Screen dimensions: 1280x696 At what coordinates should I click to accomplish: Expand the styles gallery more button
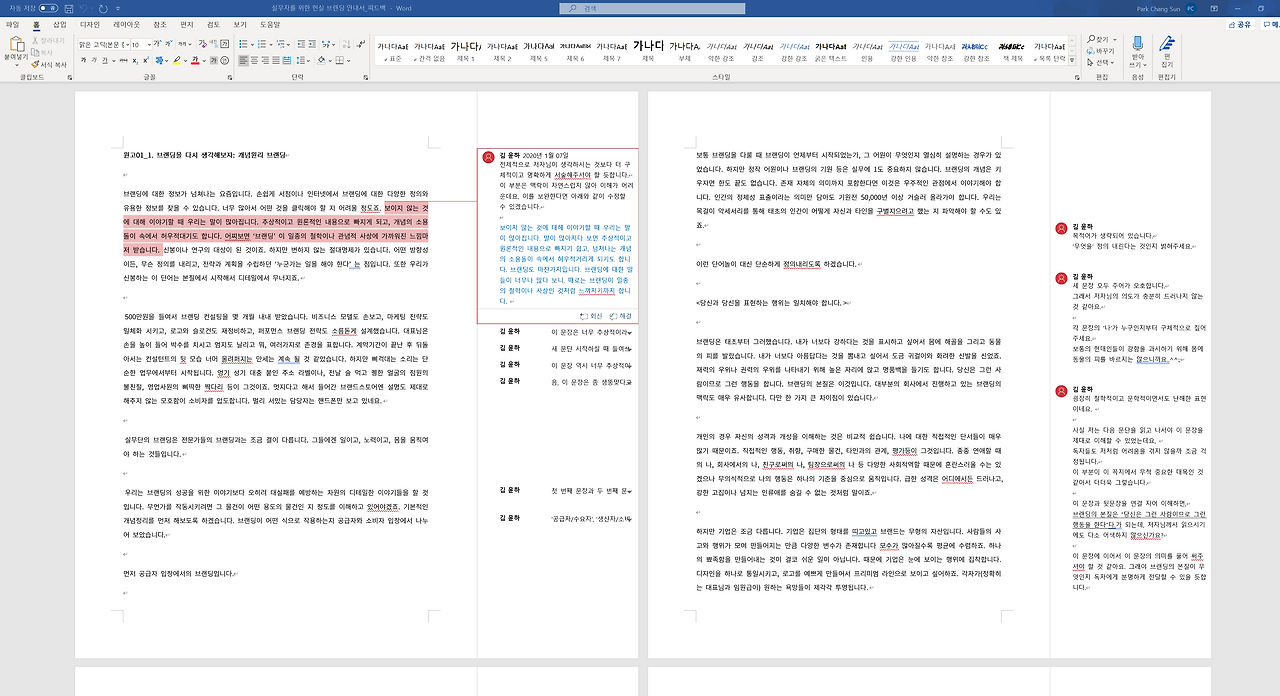pyautogui.click(x=1073, y=61)
